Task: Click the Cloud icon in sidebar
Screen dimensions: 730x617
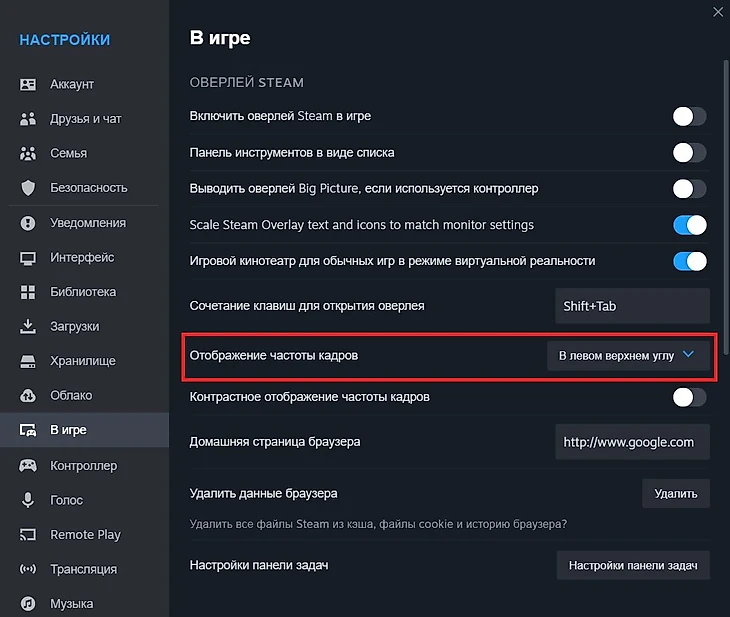Action: [x=28, y=396]
